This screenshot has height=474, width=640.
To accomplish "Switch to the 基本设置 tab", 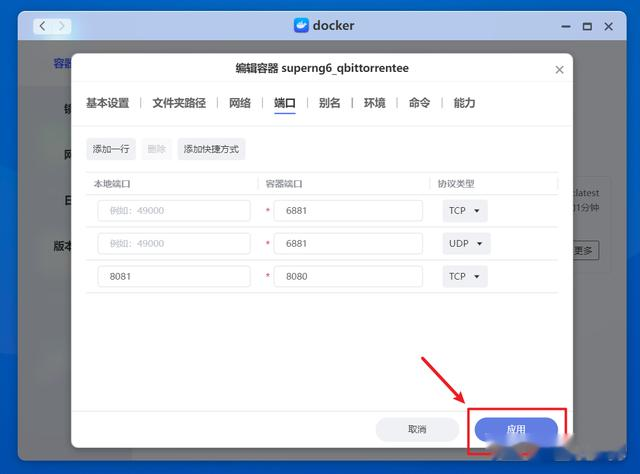I will point(107,103).
